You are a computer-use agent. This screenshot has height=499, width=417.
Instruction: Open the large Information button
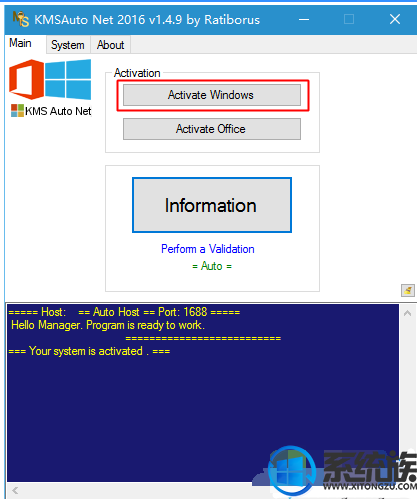pyautogui.click(x=212, y=205)
